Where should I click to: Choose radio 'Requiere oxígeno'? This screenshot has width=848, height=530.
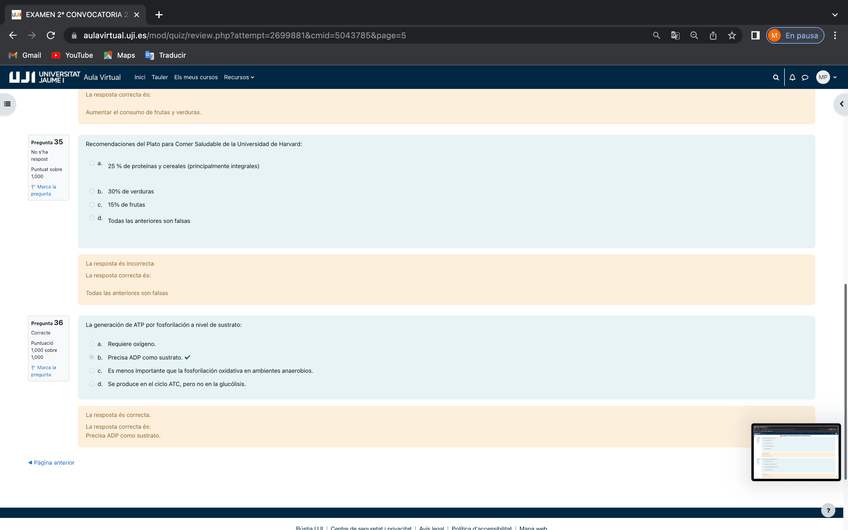point(91,344)
